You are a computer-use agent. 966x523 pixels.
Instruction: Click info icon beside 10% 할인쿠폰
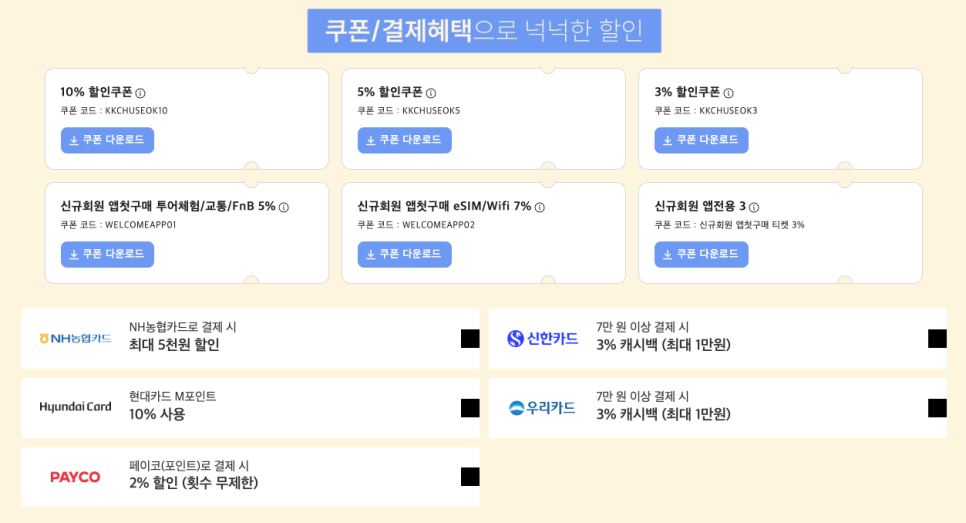tap(140, 93)
